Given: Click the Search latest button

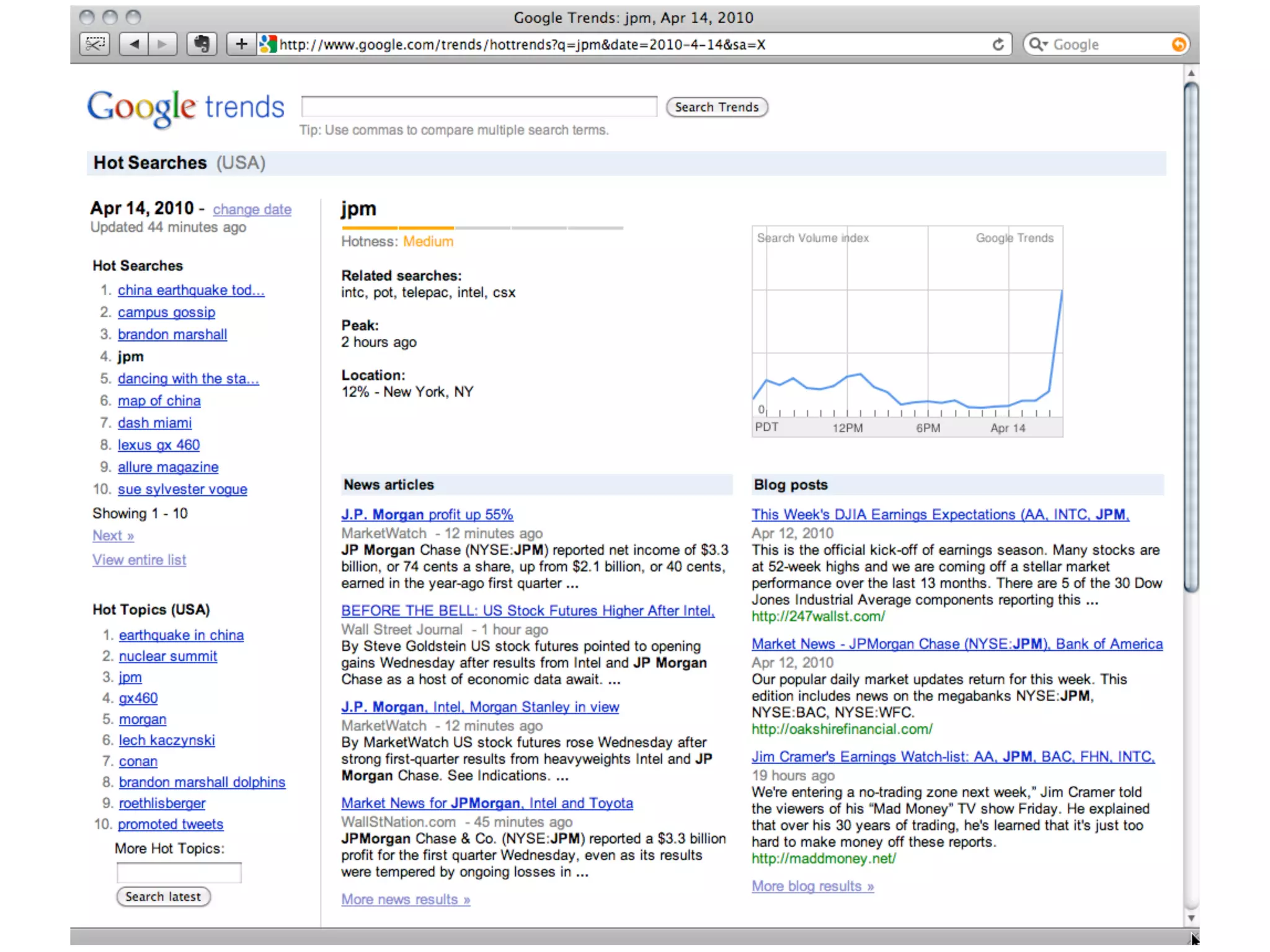Looking at the screenshot, I should (x=163, y=896).
